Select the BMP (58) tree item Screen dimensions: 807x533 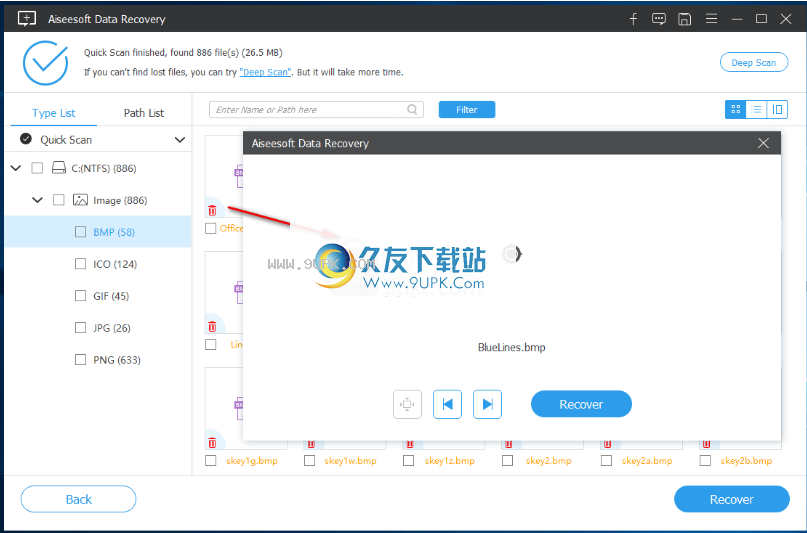[x=98, y=232]
